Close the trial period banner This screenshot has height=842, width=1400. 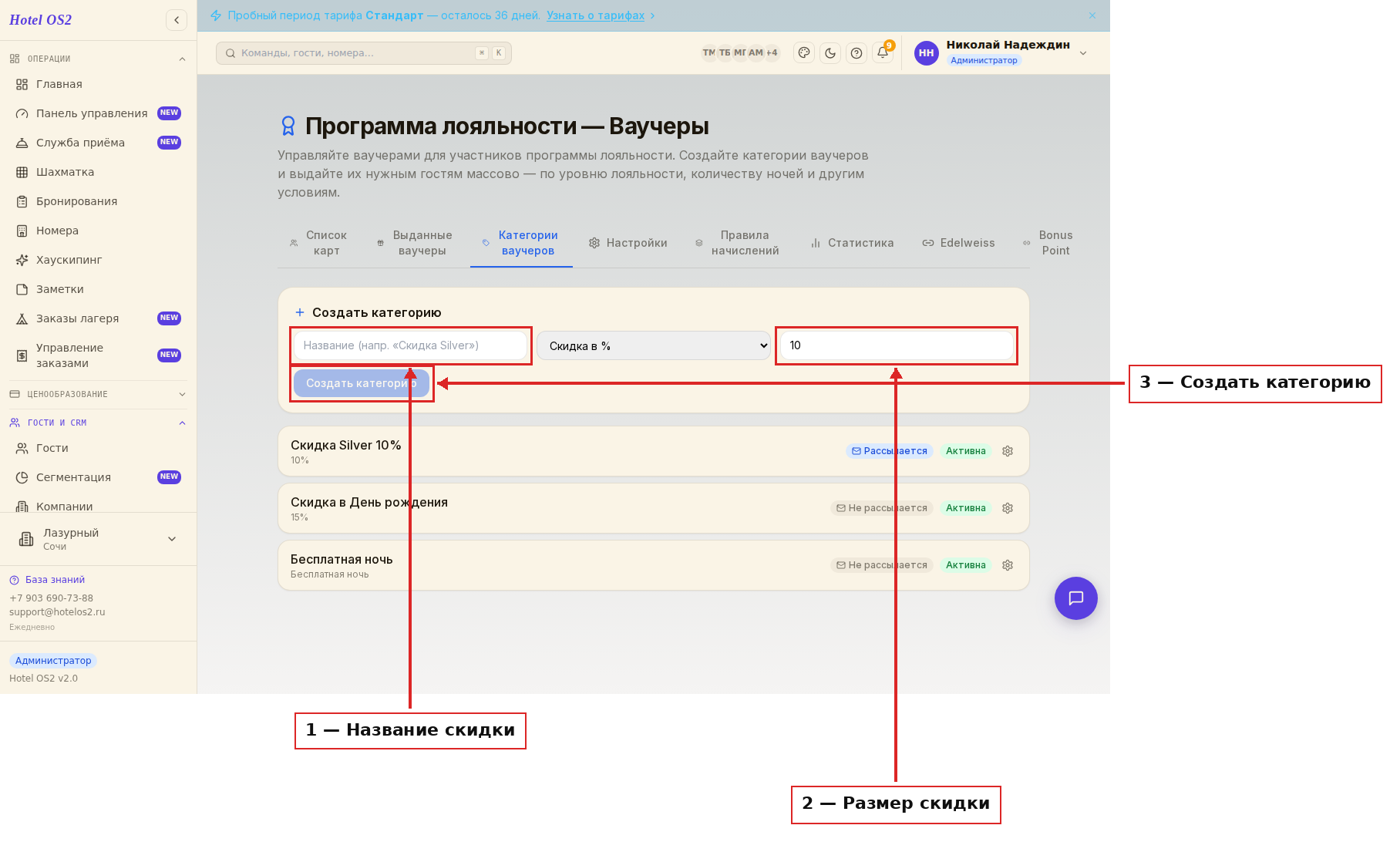click(1092, 15)
